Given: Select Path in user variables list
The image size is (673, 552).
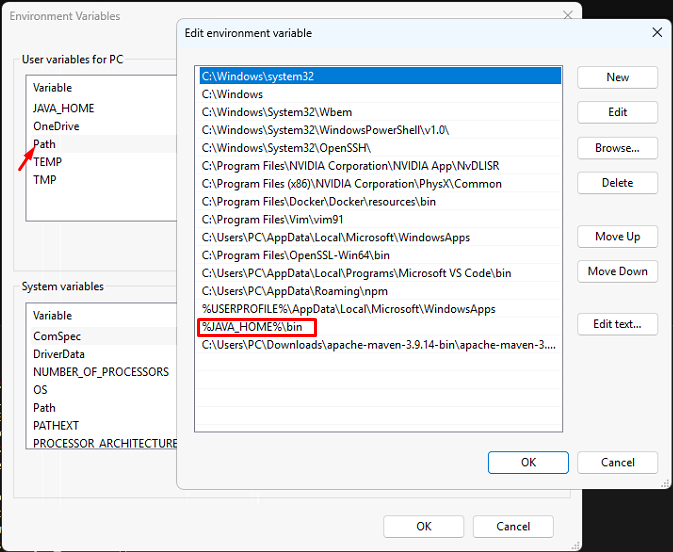Looking at the screenshot, I should click(x=45, y=144).
